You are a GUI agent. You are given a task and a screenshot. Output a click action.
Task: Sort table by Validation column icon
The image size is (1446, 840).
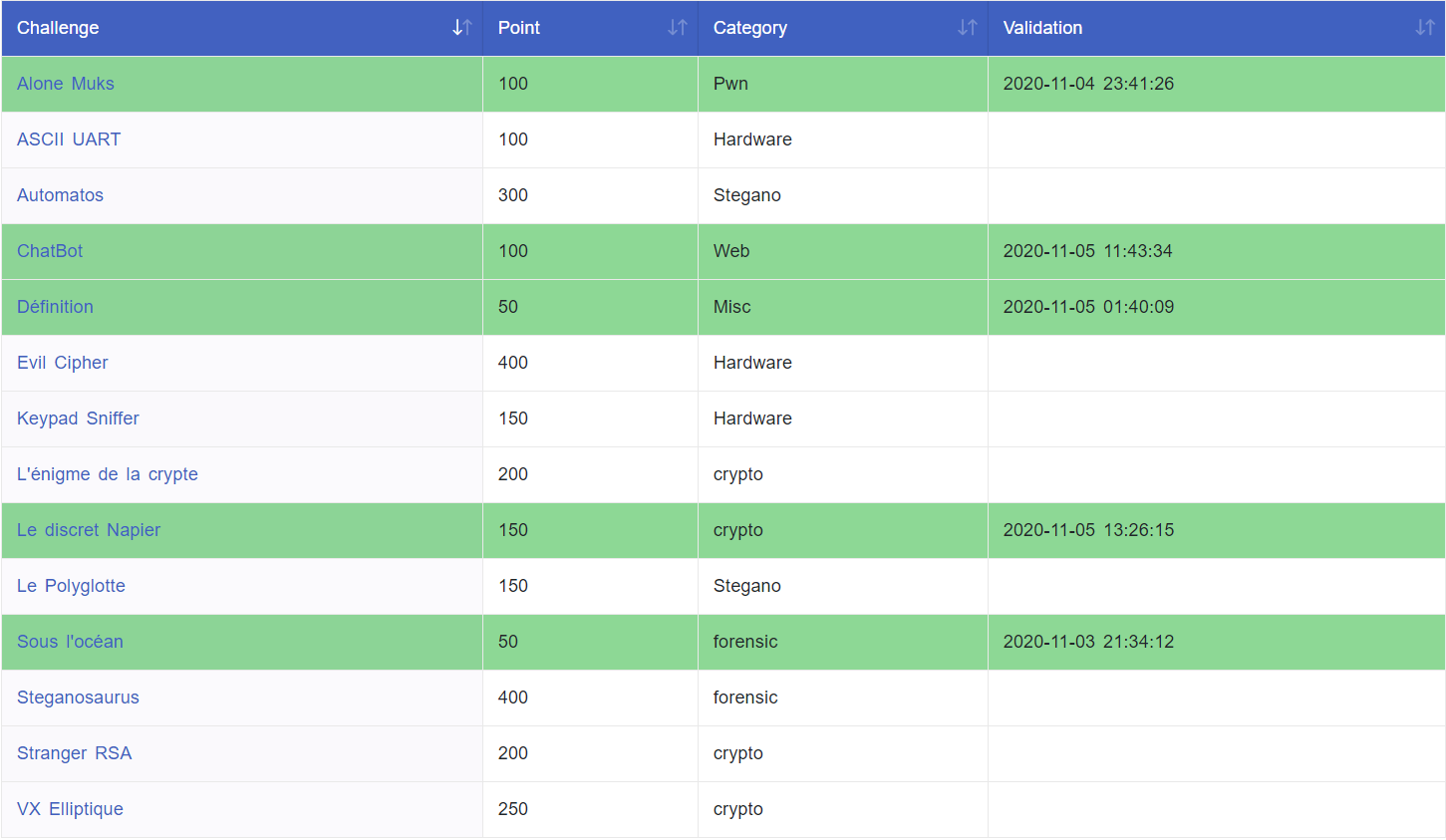pyautogui.click(x=1425, y=28)
